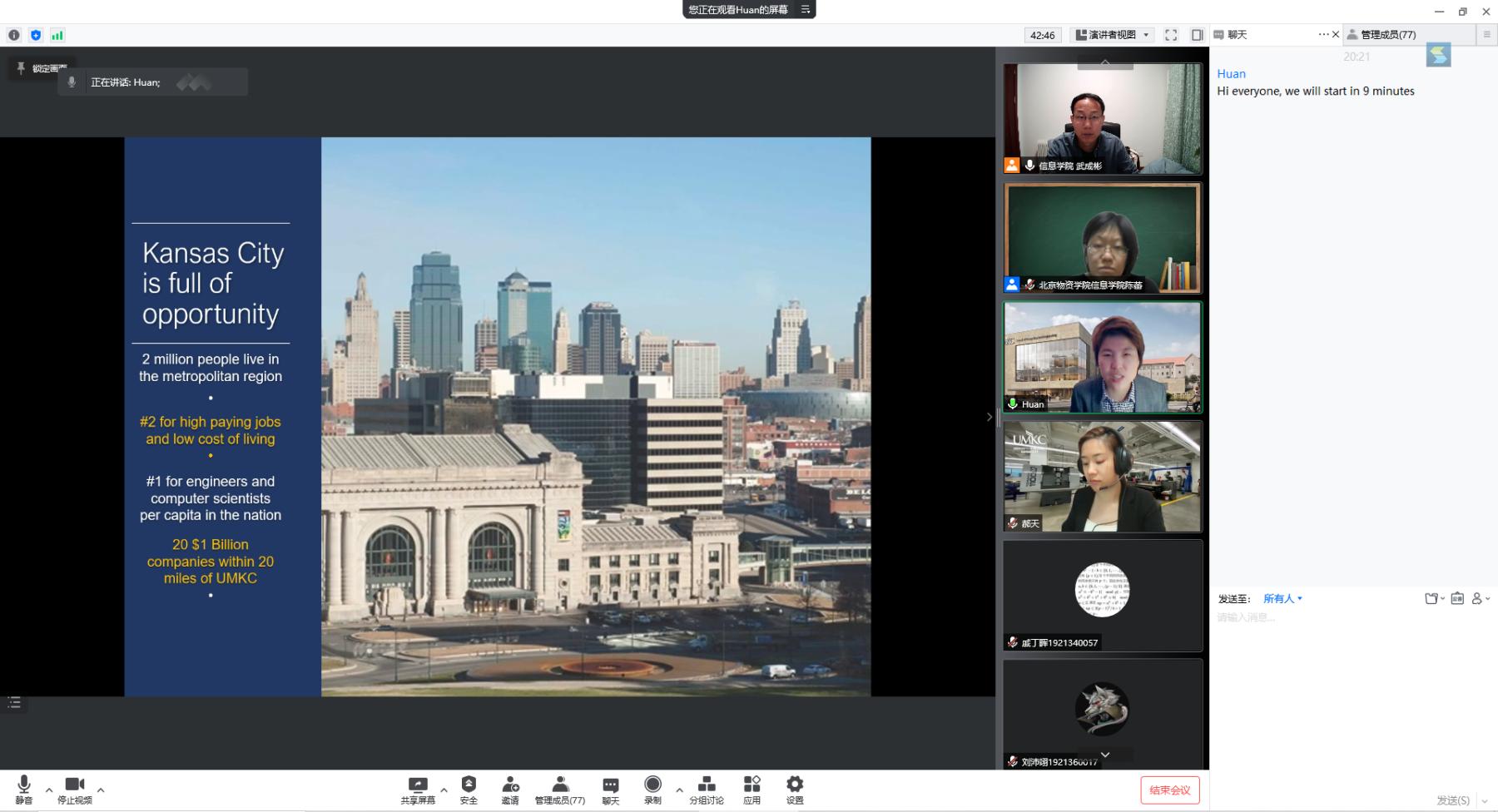This screenshot has width=1498, height=812.
Task: Expand audio options arrow beside 静音
Action: (49, 790)
